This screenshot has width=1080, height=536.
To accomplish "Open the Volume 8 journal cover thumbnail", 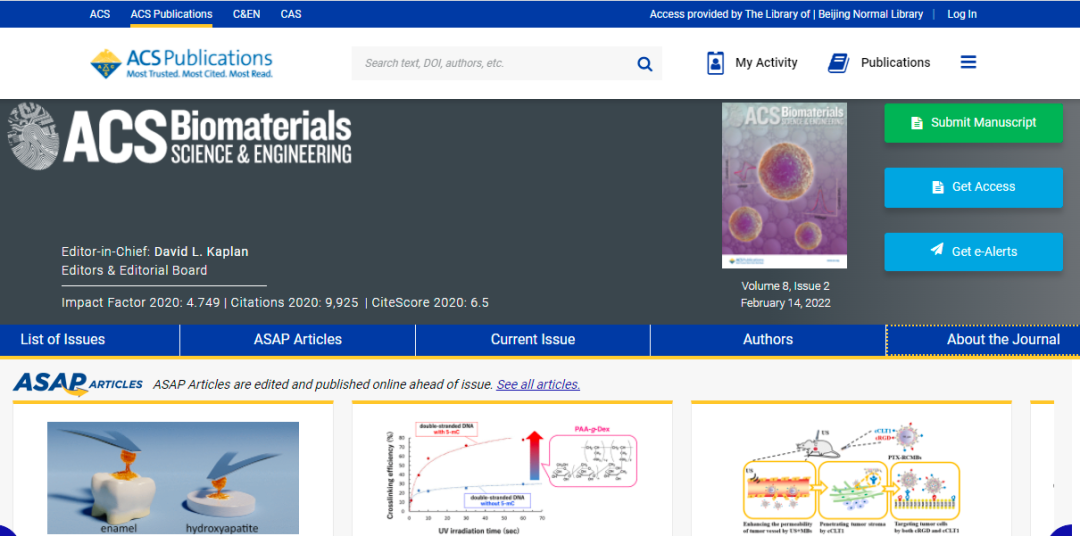I will coord(784,185).
